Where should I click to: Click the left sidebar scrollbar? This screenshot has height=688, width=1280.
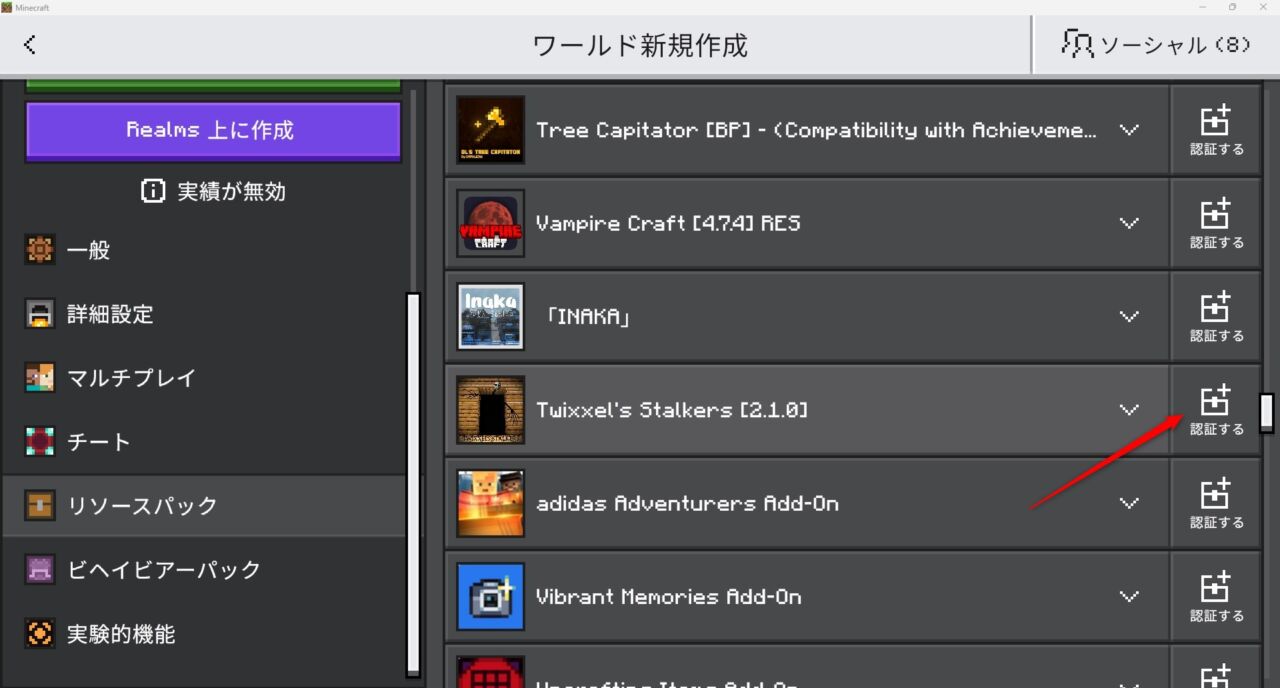(x=413, y=484)
